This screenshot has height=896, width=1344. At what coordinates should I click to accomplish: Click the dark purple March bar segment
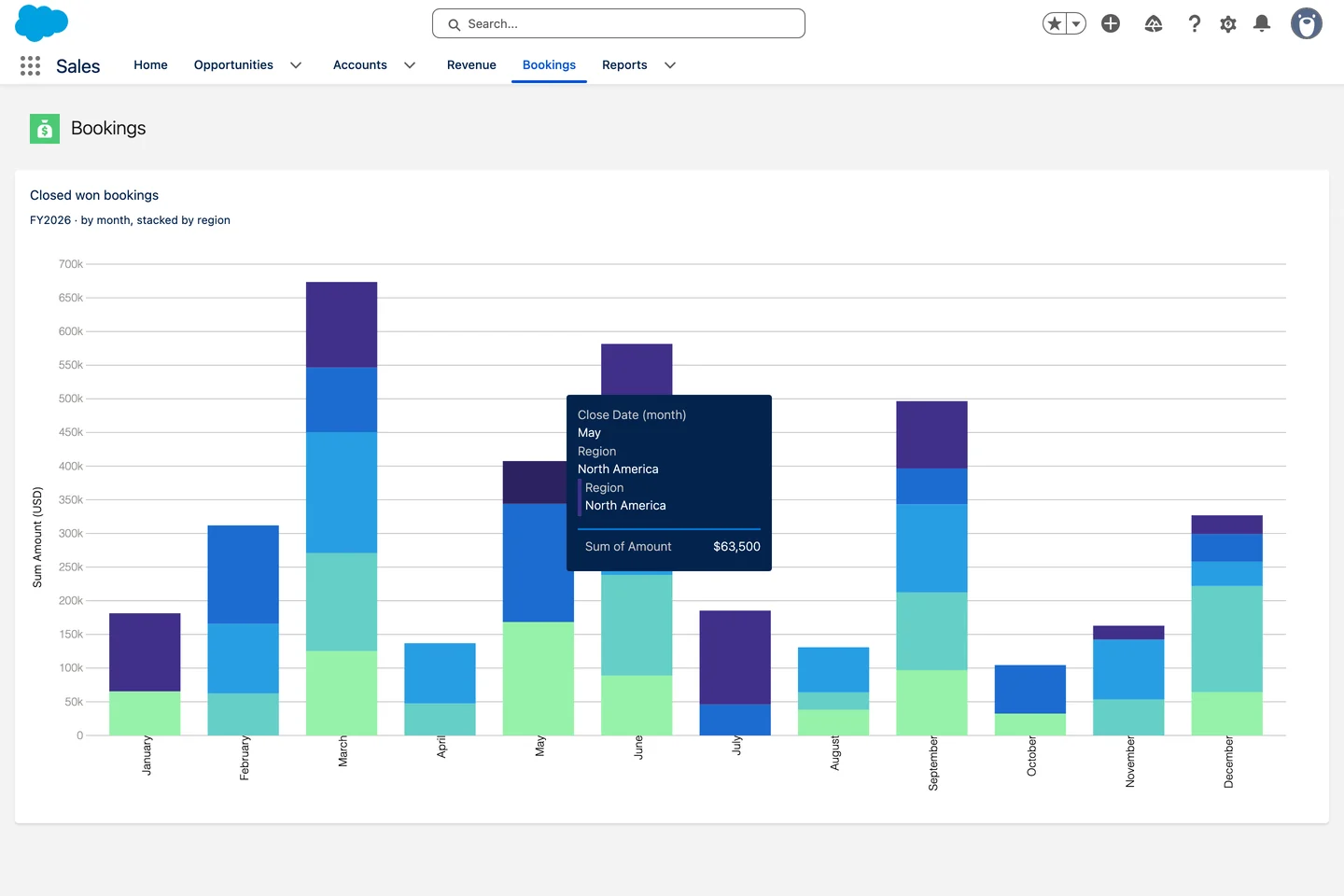click(342, 324)
